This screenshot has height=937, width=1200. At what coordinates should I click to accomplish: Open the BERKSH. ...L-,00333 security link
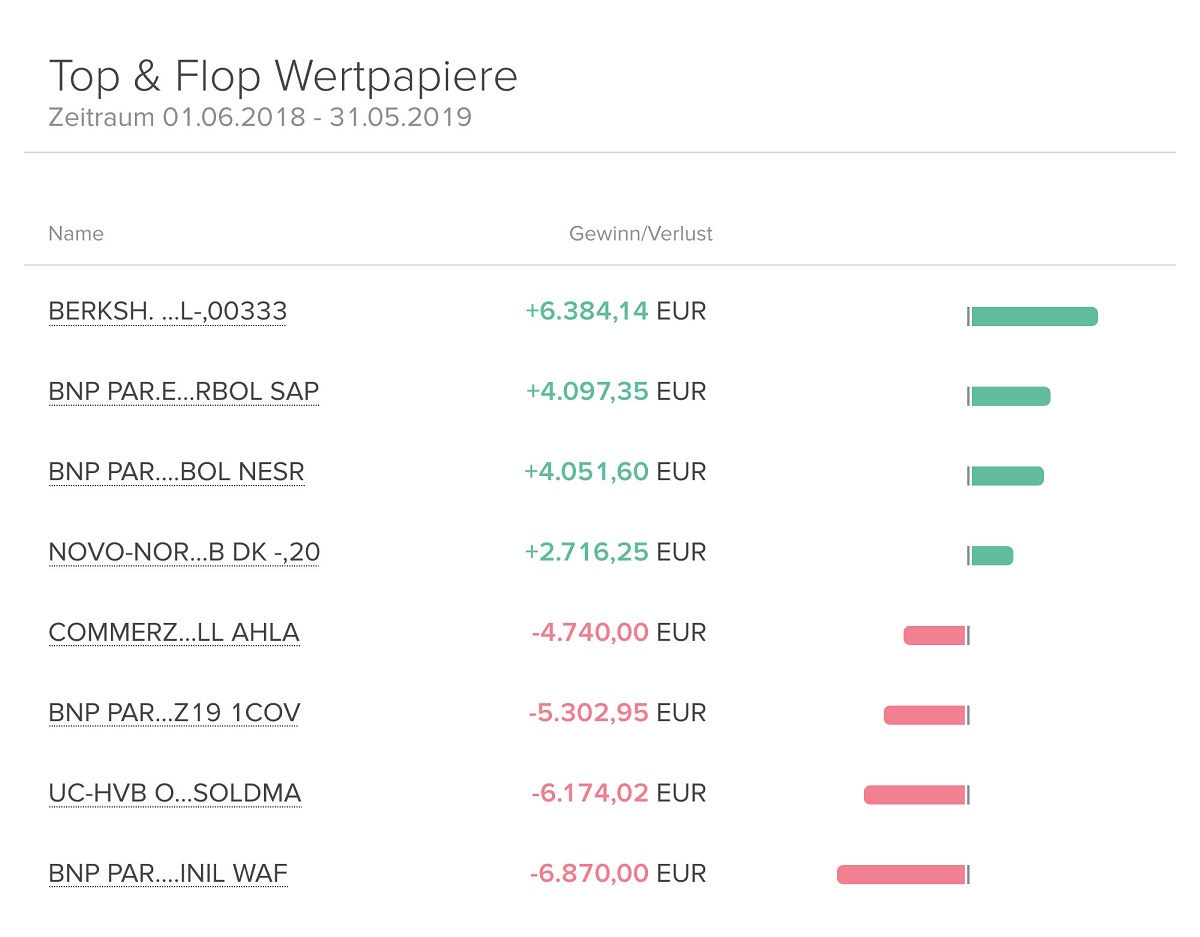pyautogui.click(x=167, y=312)
